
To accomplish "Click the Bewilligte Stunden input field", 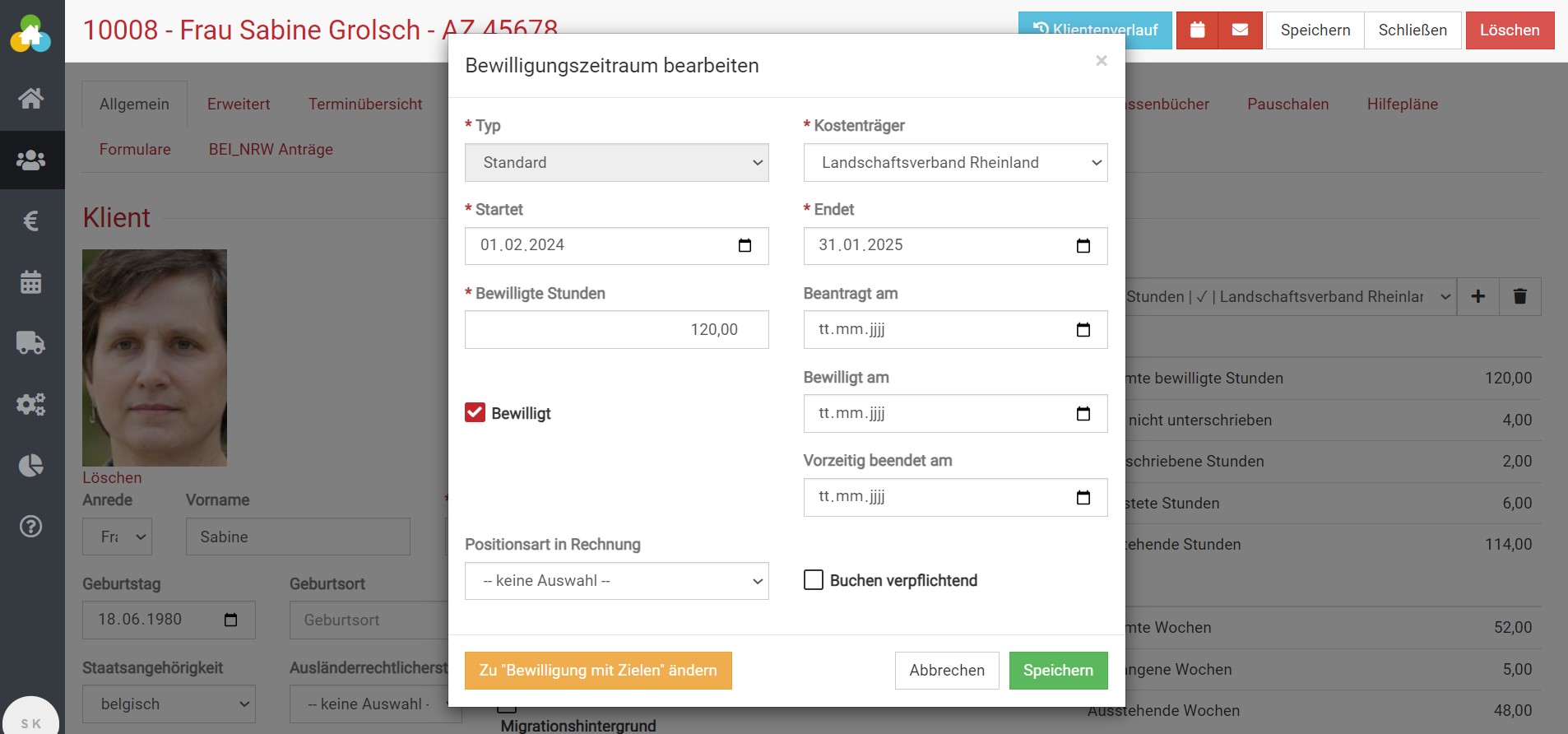I will (x=616, y=330).
